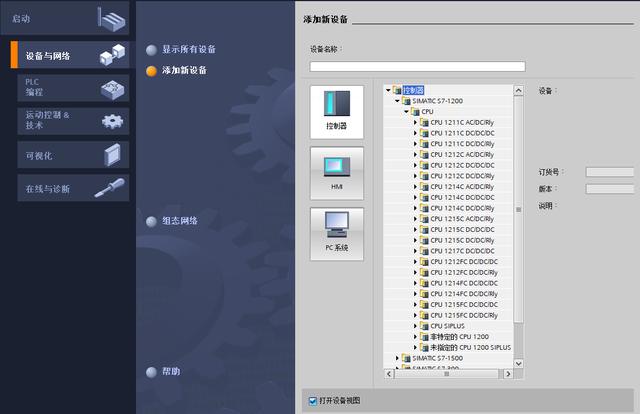
Task: Click the 版本 field
Action: 610,189
